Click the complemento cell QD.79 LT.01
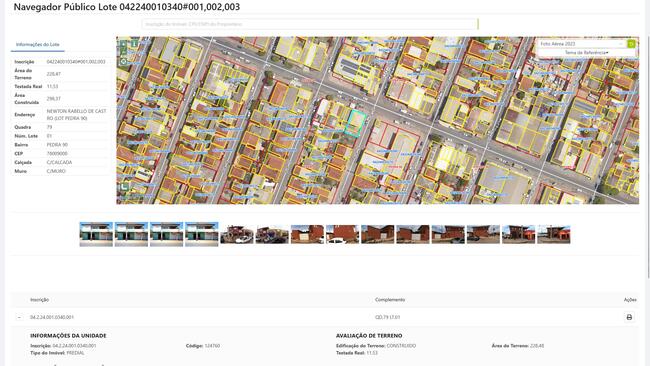Viewport: 650px width, 366px height. tap(388, 317)
